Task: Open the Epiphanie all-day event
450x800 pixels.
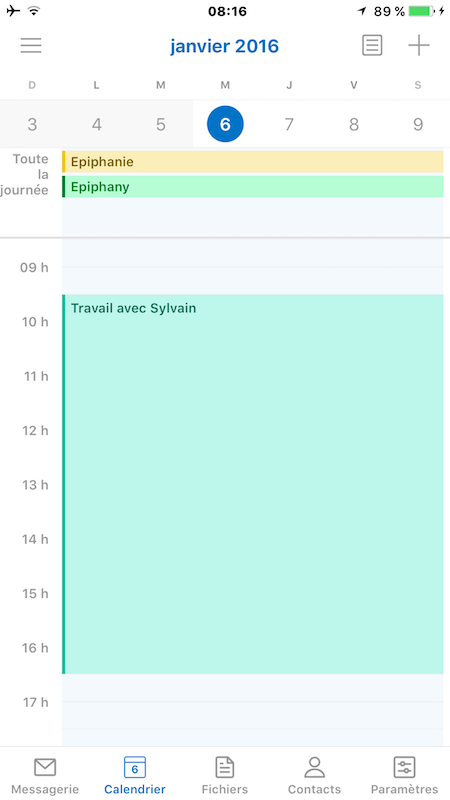Action: coord(253,162)
